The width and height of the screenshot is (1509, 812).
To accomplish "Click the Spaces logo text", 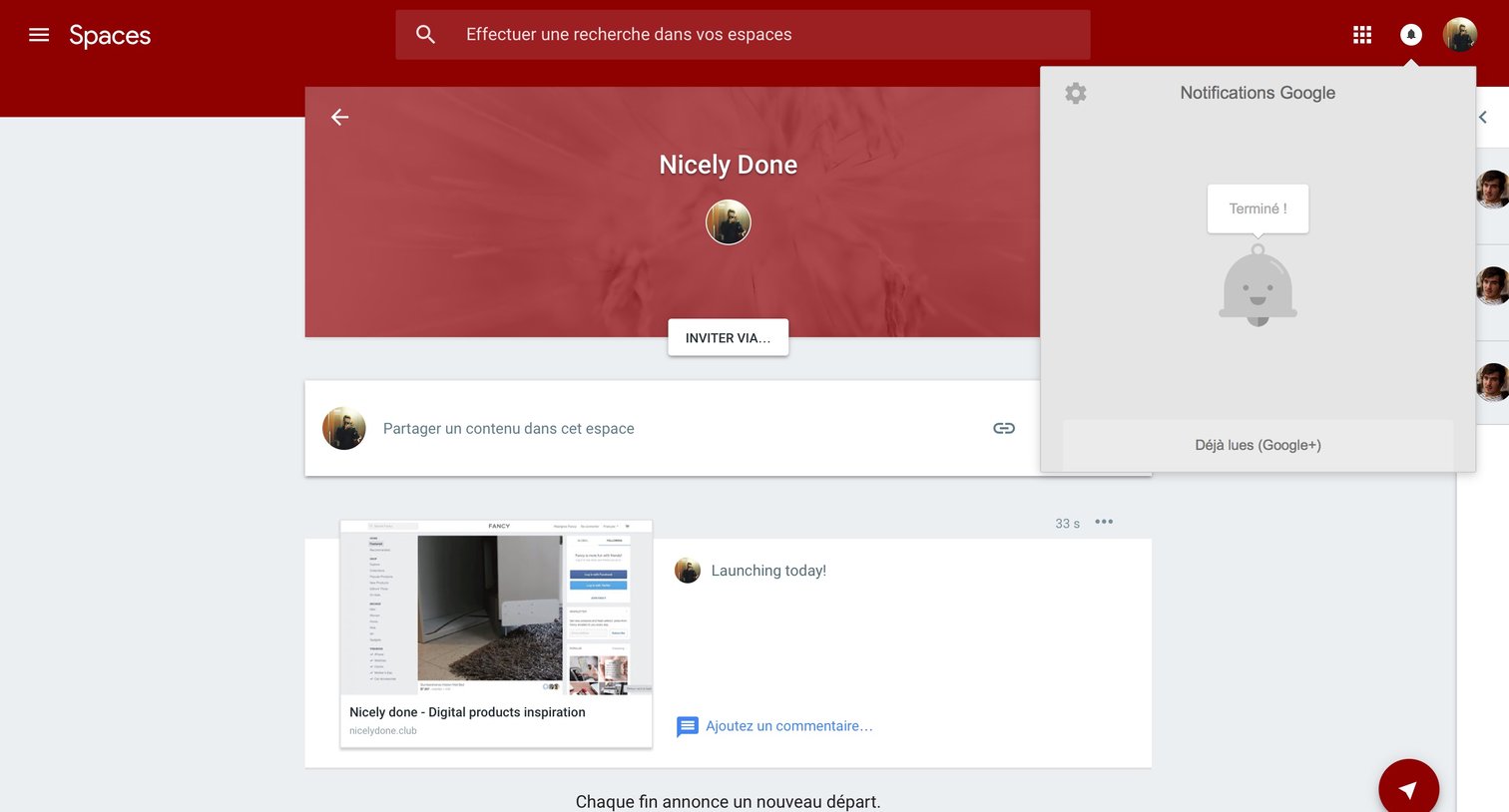I will tap(110, 36).
